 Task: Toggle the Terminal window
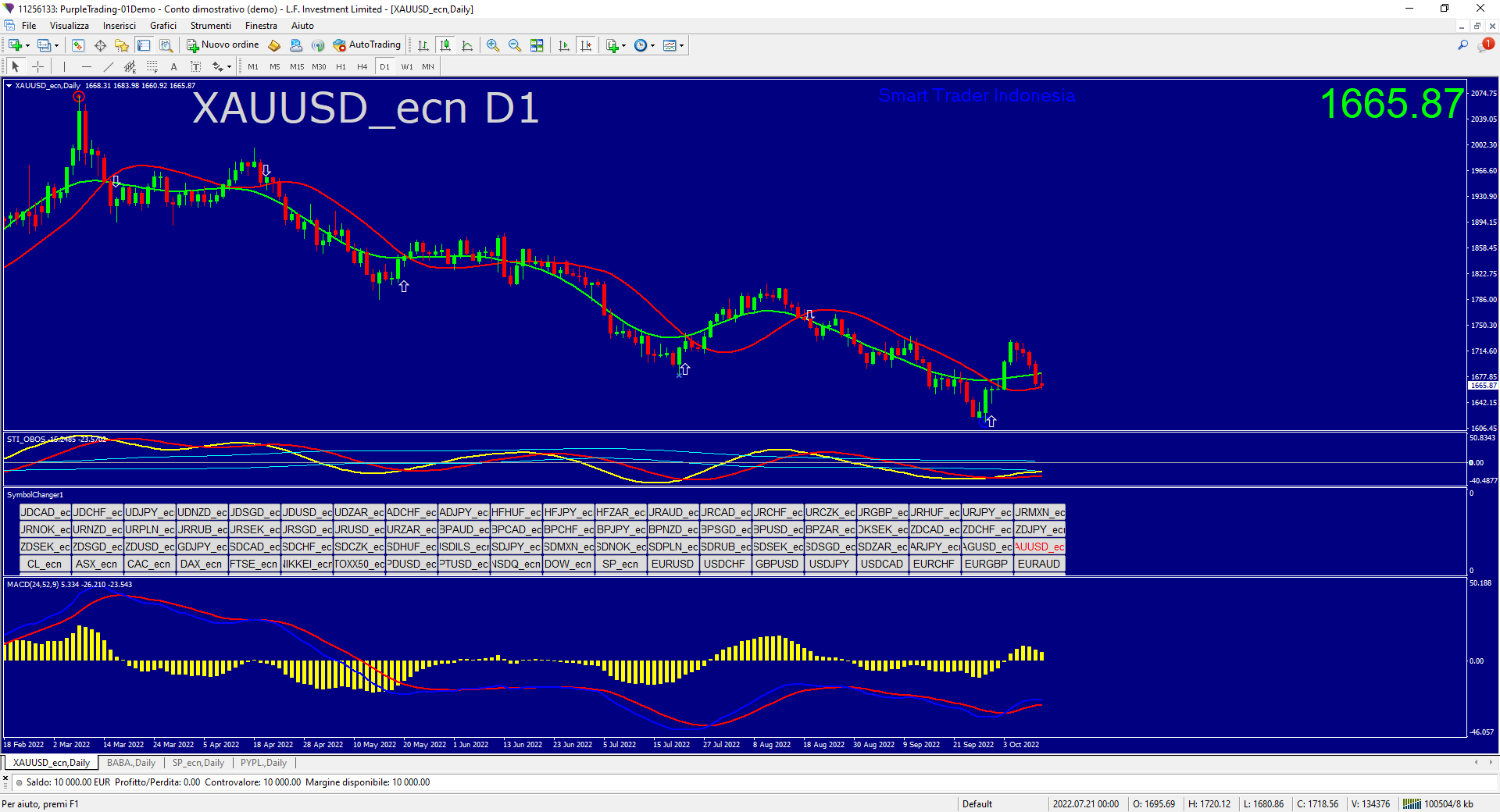click(144, 45)
